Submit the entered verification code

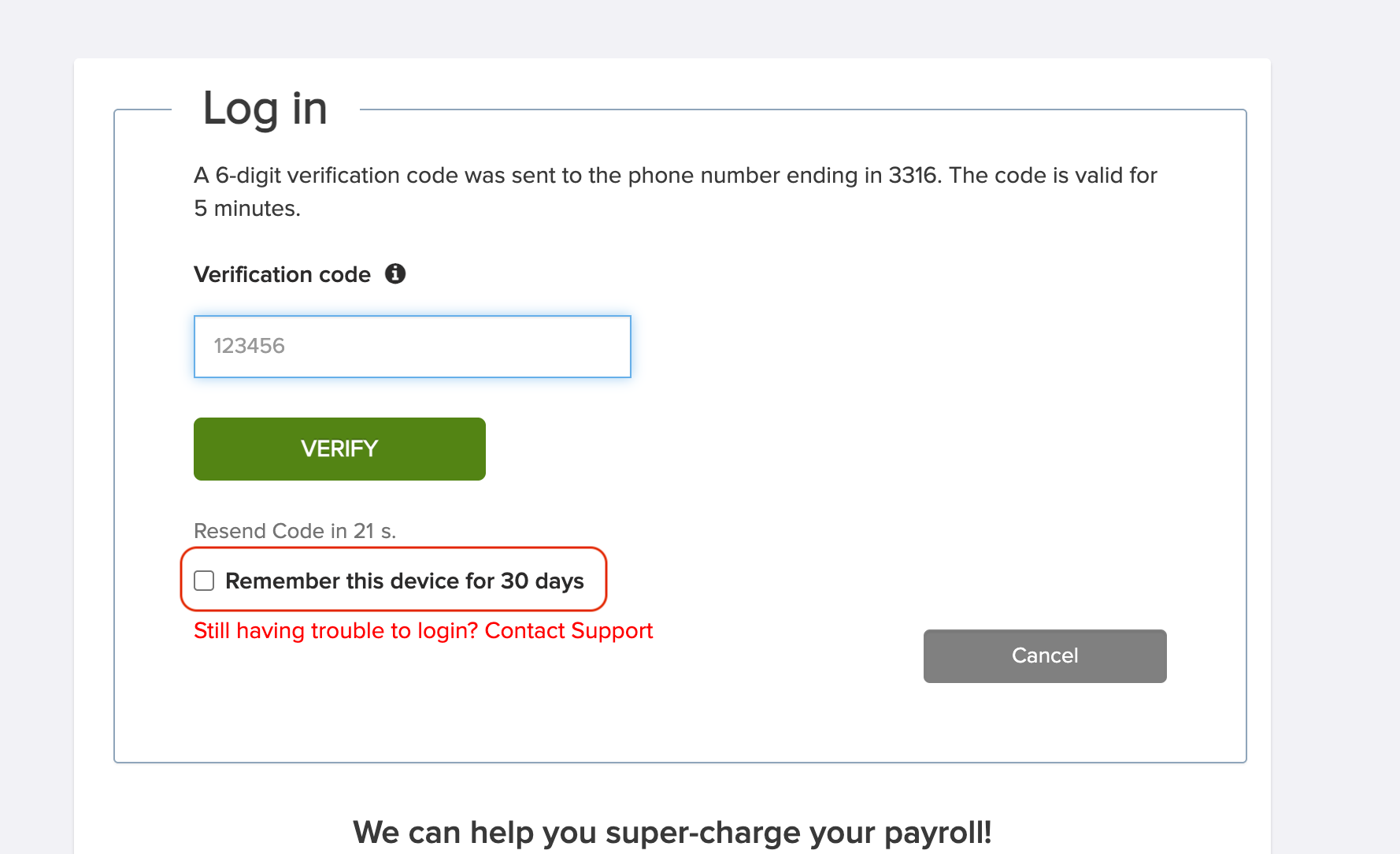[339, 448]
